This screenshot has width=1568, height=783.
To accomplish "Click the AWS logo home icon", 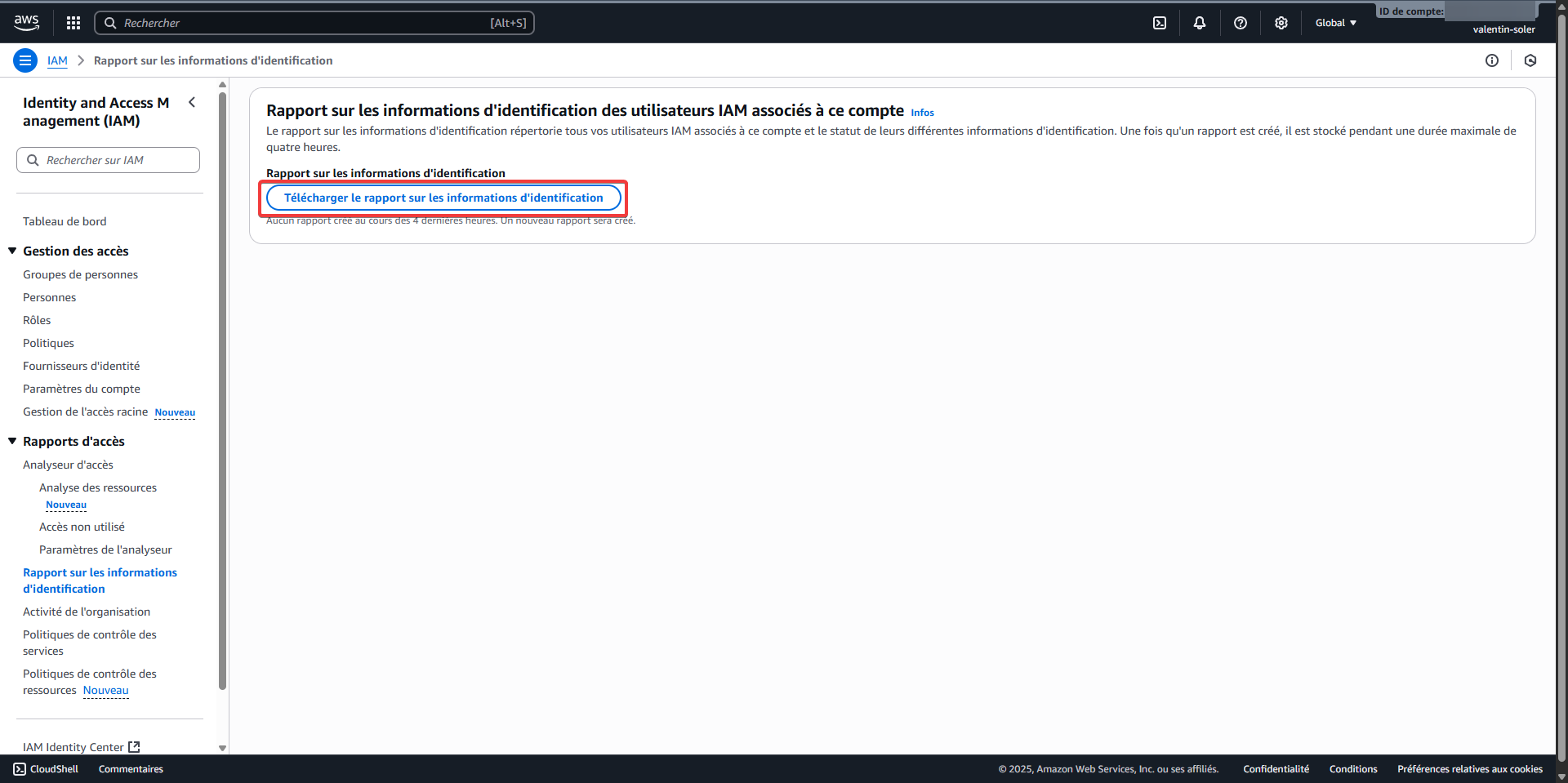I will 26,23.
